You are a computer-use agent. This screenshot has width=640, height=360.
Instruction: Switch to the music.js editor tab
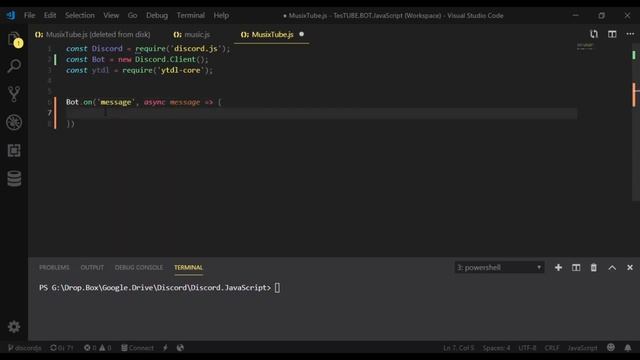coord(192,35)
